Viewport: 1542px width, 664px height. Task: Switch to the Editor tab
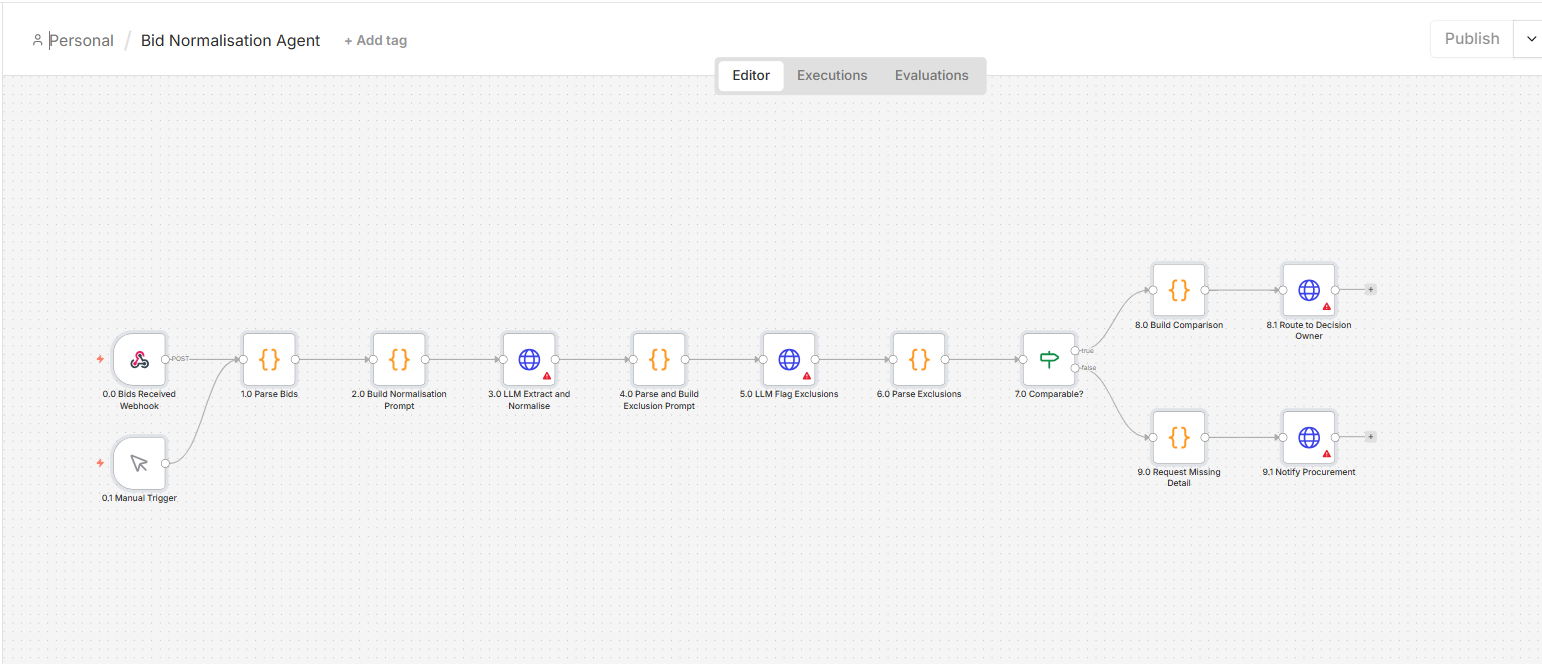coord(751,76)
